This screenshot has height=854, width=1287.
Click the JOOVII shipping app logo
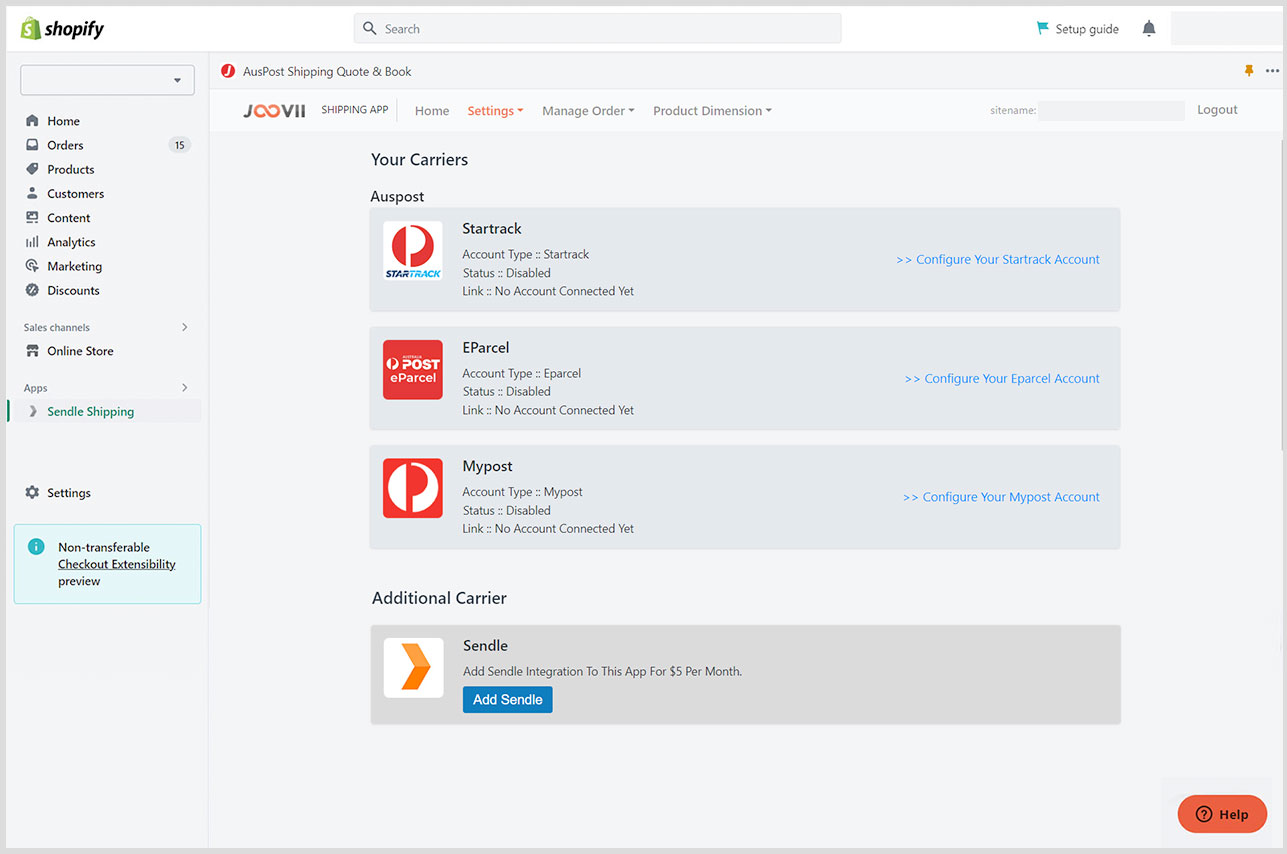[273, 110]
